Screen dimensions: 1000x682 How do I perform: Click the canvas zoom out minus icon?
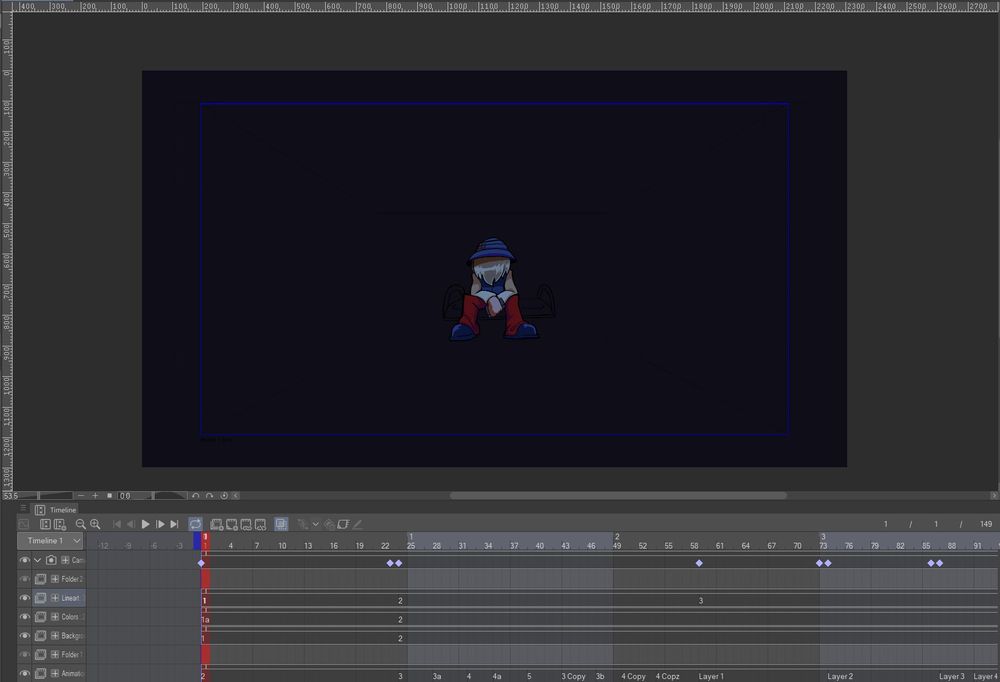point(81,496)
